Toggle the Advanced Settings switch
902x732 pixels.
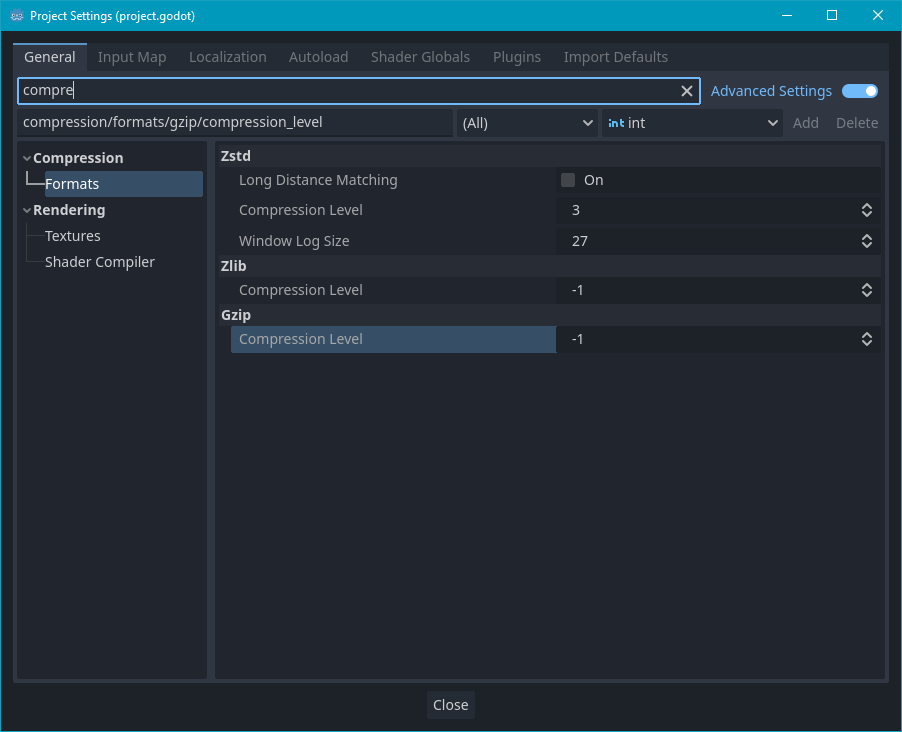point(858,90)
